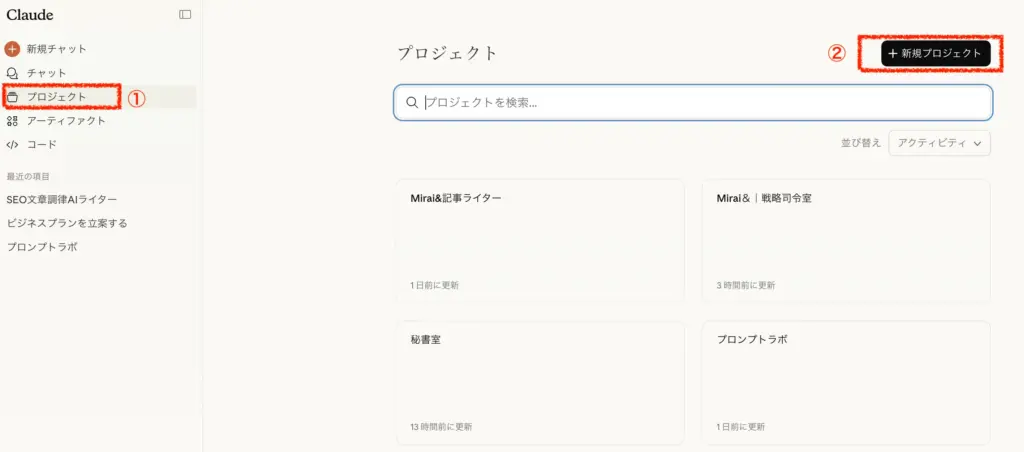
Task: Open recent item SEO文章調律AIライター
Action: [x=62, y=199]
